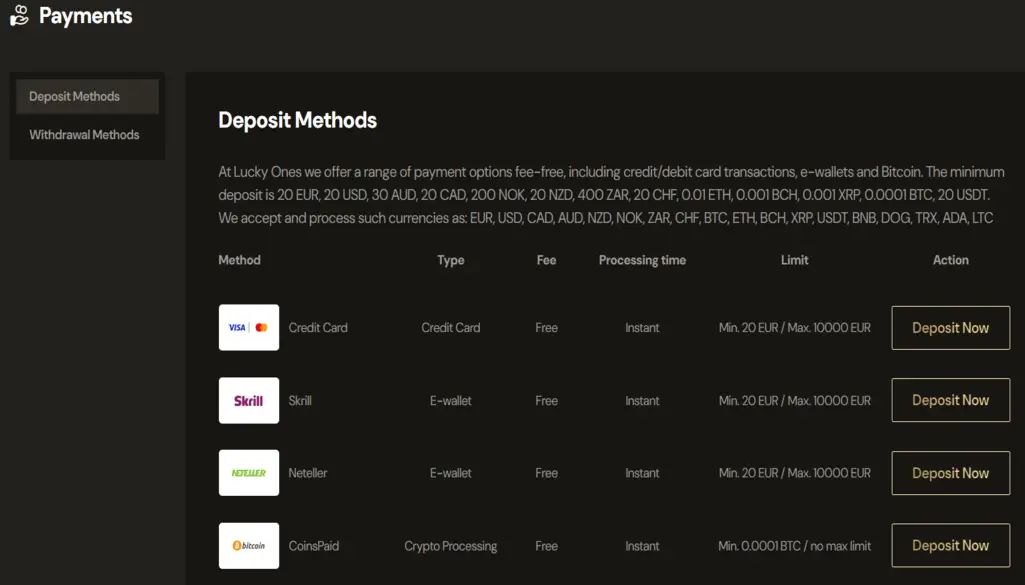Viewport: 1025px width, 585px height.
Task: Click the Neteller method name
Action: point(308,473)
